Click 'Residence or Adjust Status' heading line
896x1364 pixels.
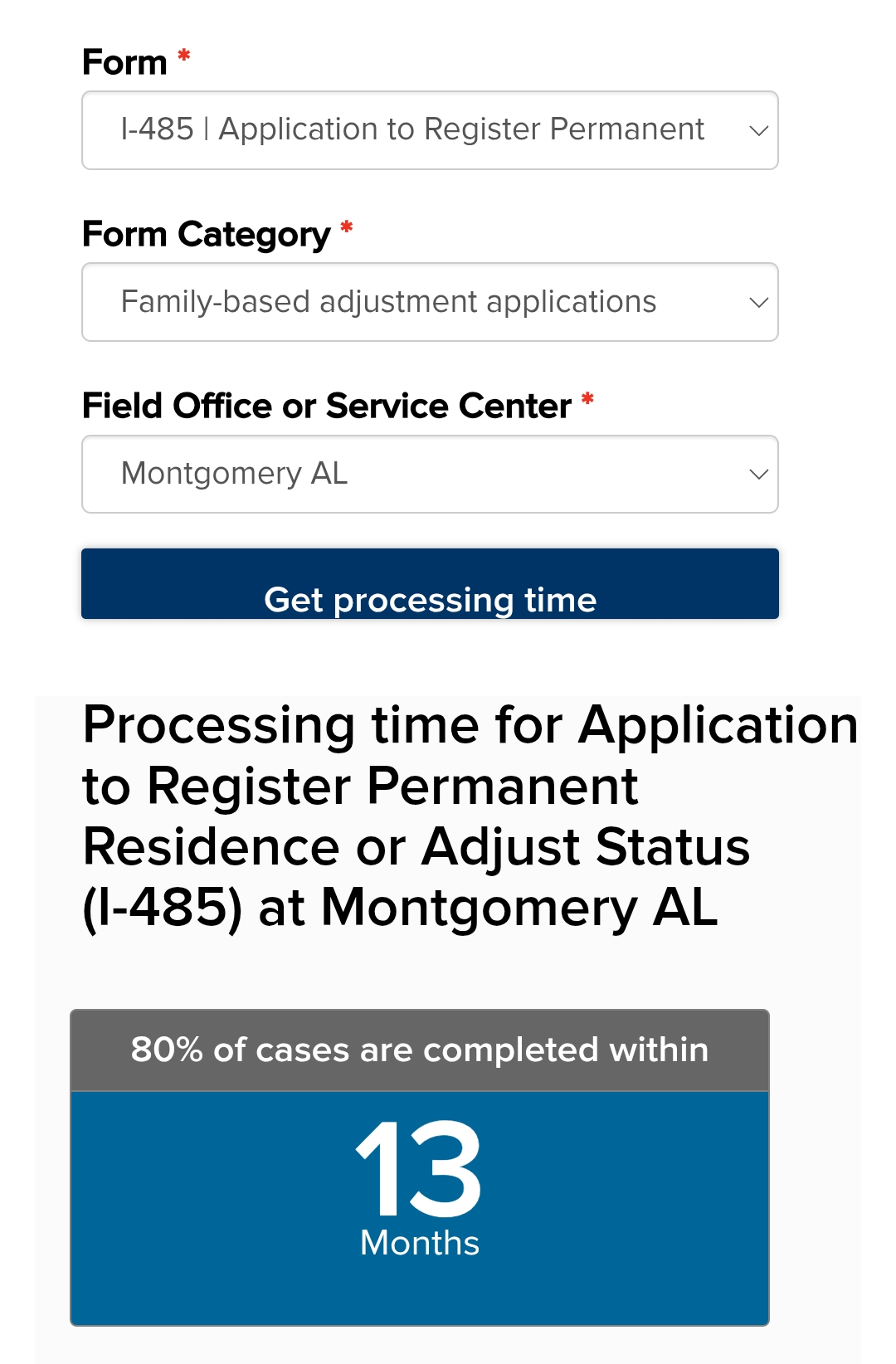(x=416, y=847)
